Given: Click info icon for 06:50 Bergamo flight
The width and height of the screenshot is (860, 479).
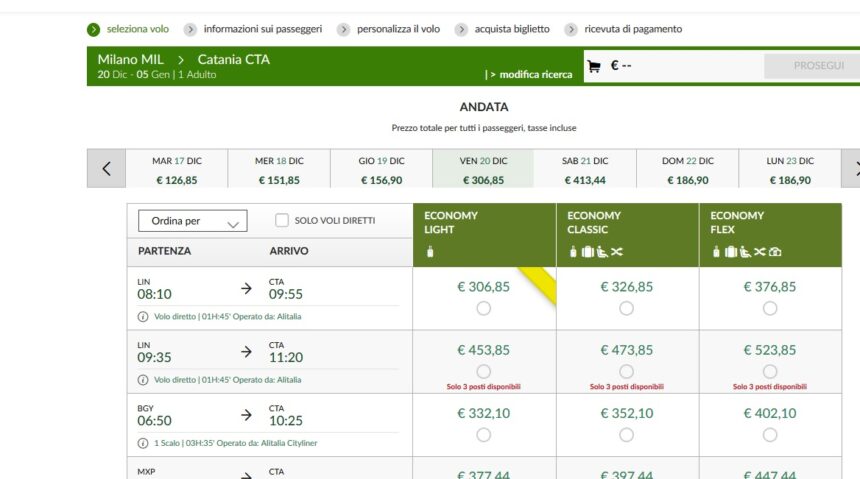Looking at the screenshot, I should [x=143, y=443].
